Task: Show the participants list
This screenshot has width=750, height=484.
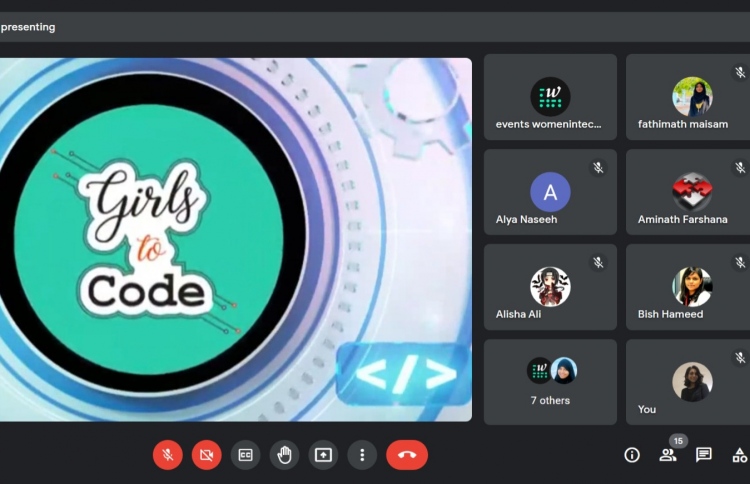Action: point(668,455)
